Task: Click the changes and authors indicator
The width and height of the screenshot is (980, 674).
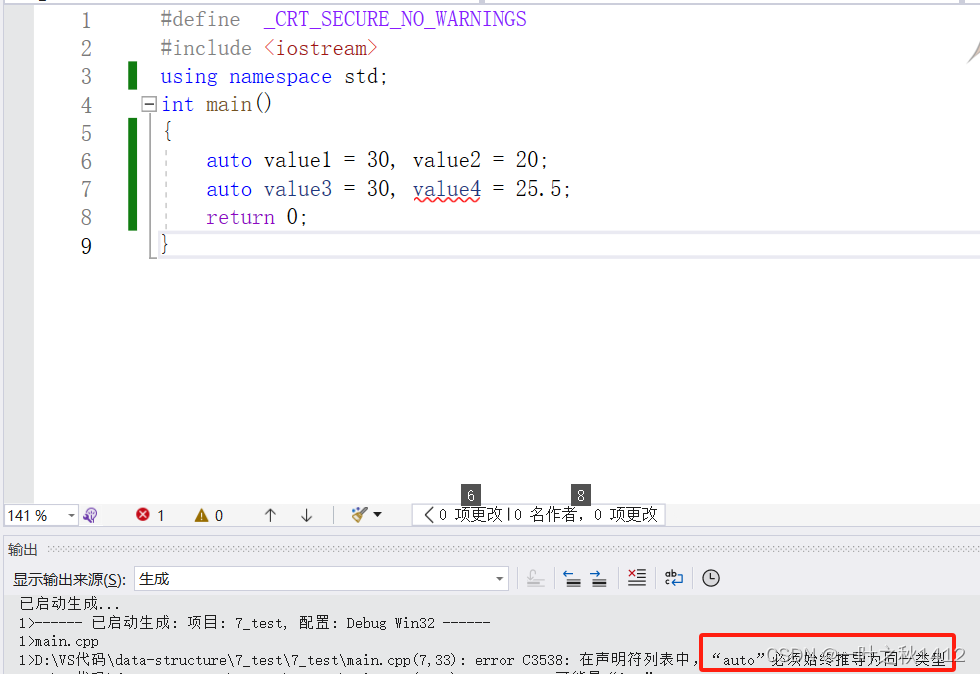Action: (539, 515)
